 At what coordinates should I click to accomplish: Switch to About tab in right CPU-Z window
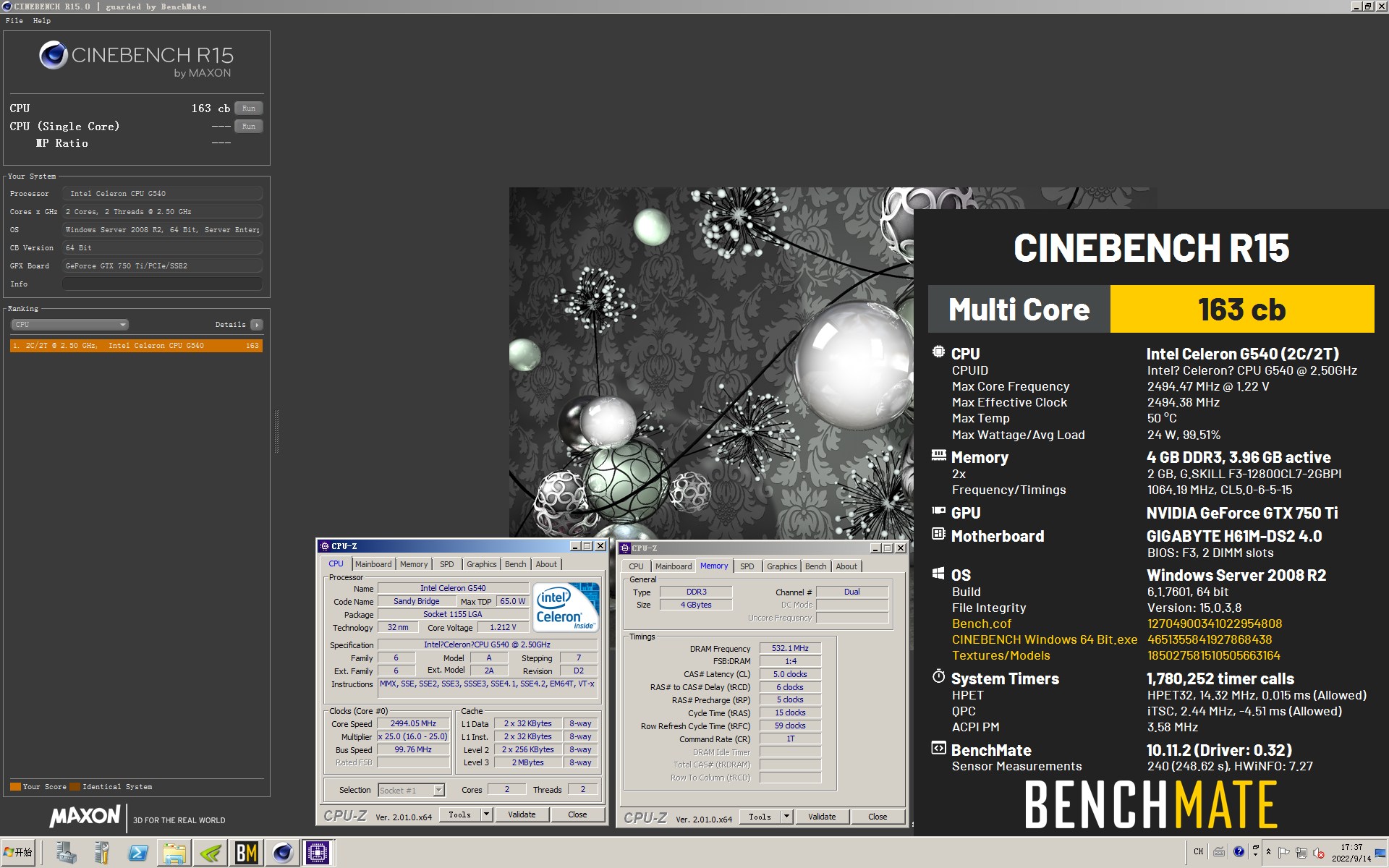(846, 566)
